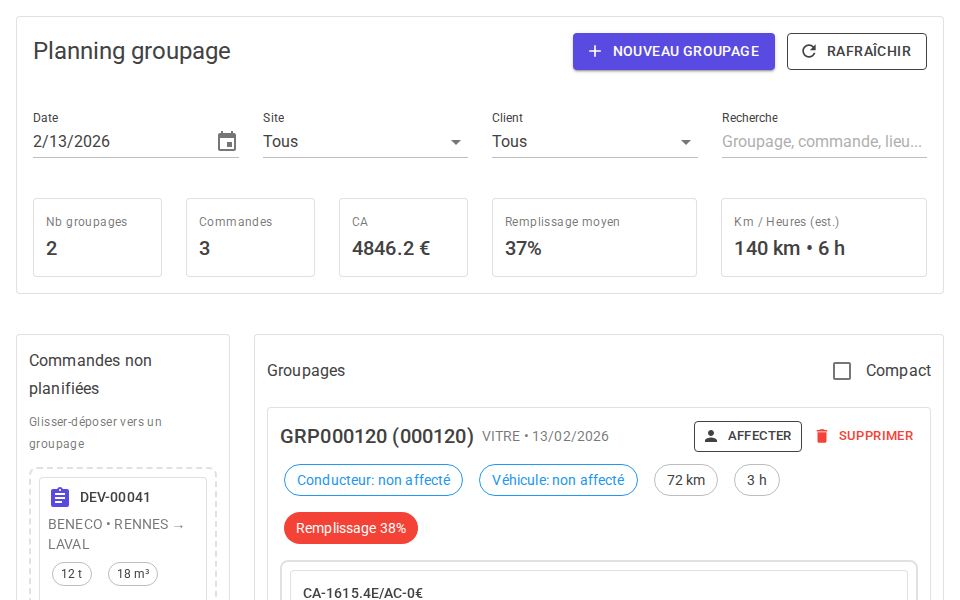Open the Site dropdown showing Tous
The height and width of the screenshot is (600, 960).
(x=365, y=141)
